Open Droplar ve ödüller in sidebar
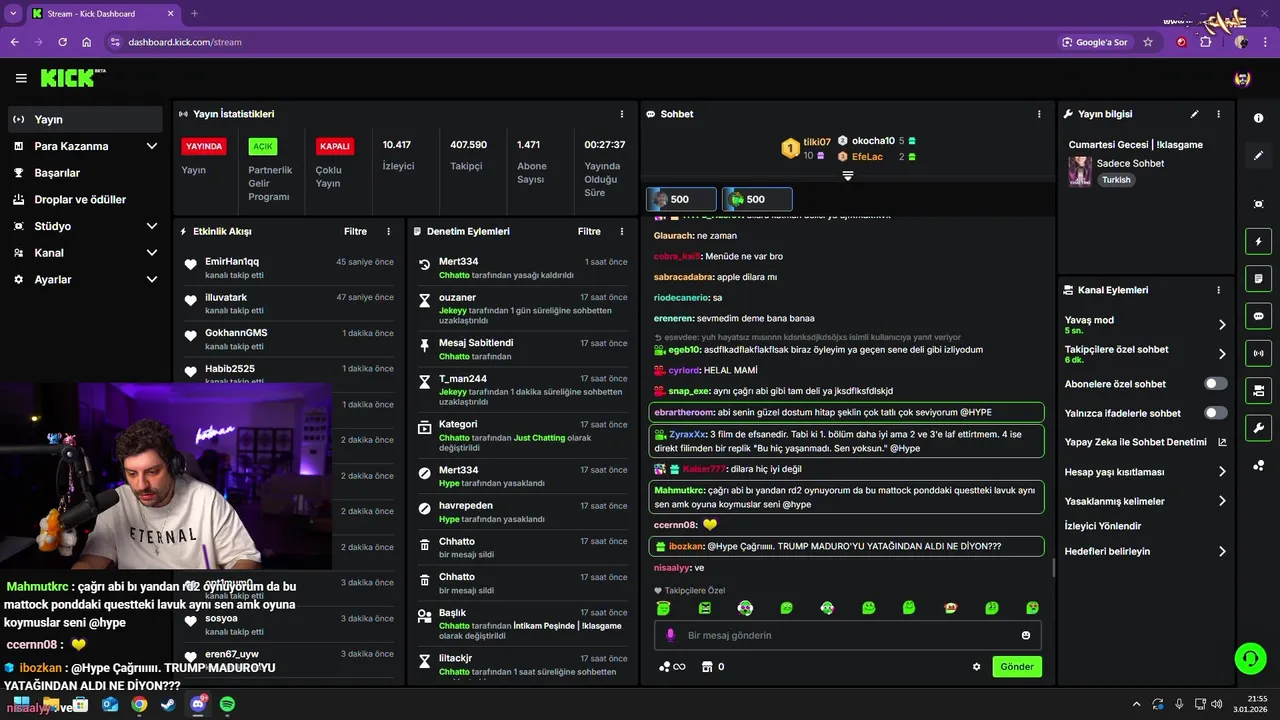 [x=85, y=199]
